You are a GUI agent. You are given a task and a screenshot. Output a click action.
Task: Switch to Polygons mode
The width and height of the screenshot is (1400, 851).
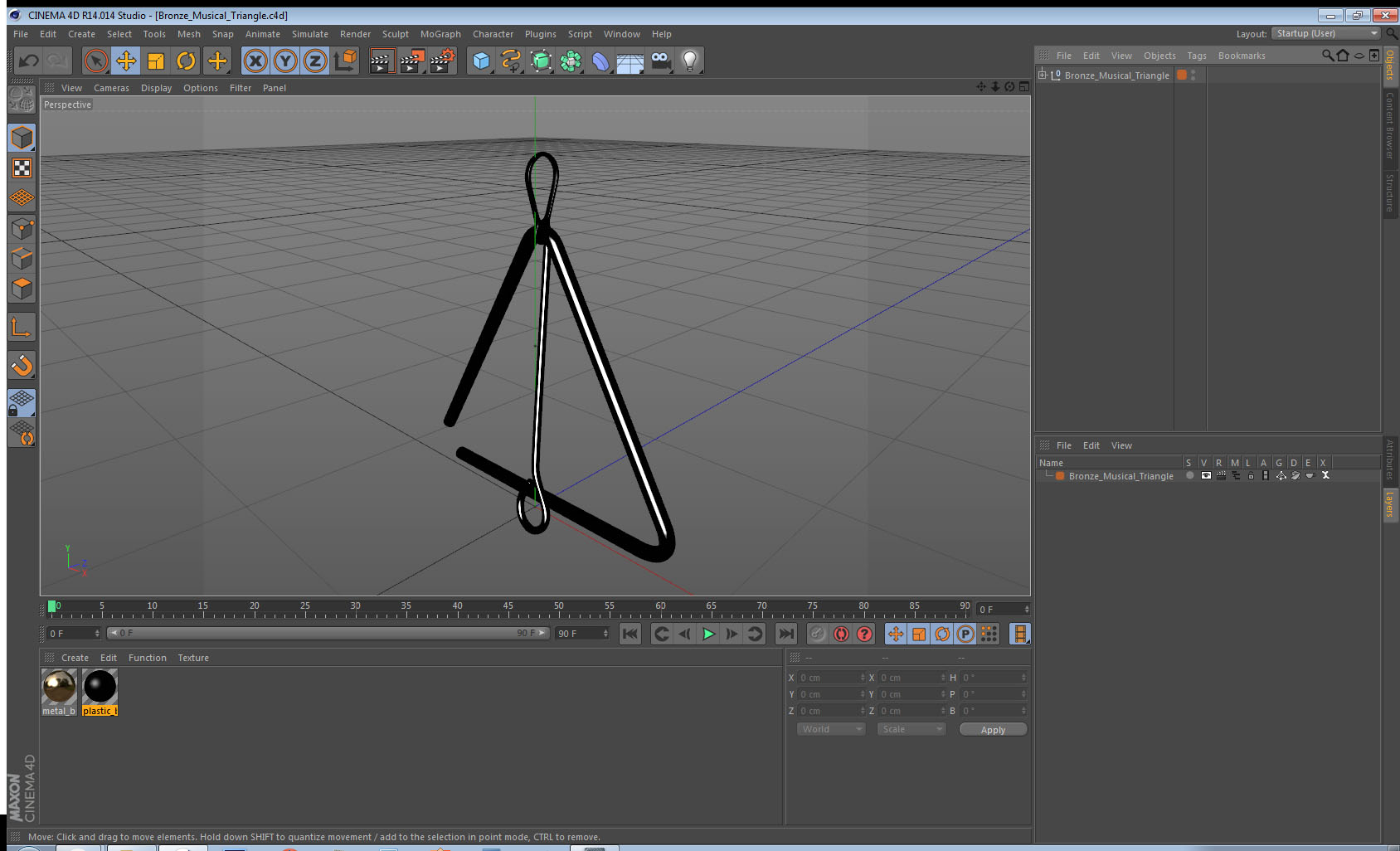(x=22, y=289)
